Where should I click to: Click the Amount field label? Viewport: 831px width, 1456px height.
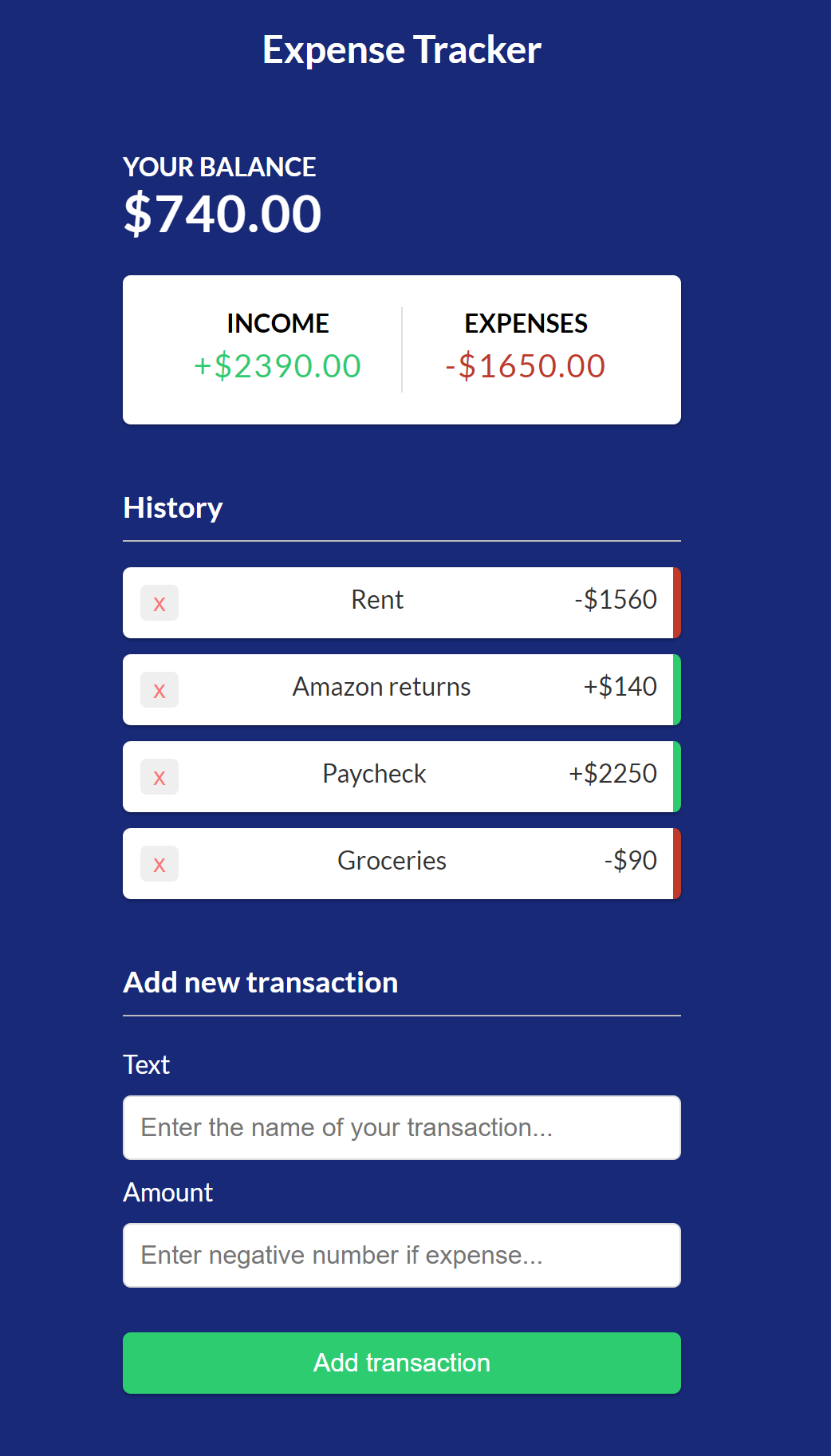tap(167, 1192)
